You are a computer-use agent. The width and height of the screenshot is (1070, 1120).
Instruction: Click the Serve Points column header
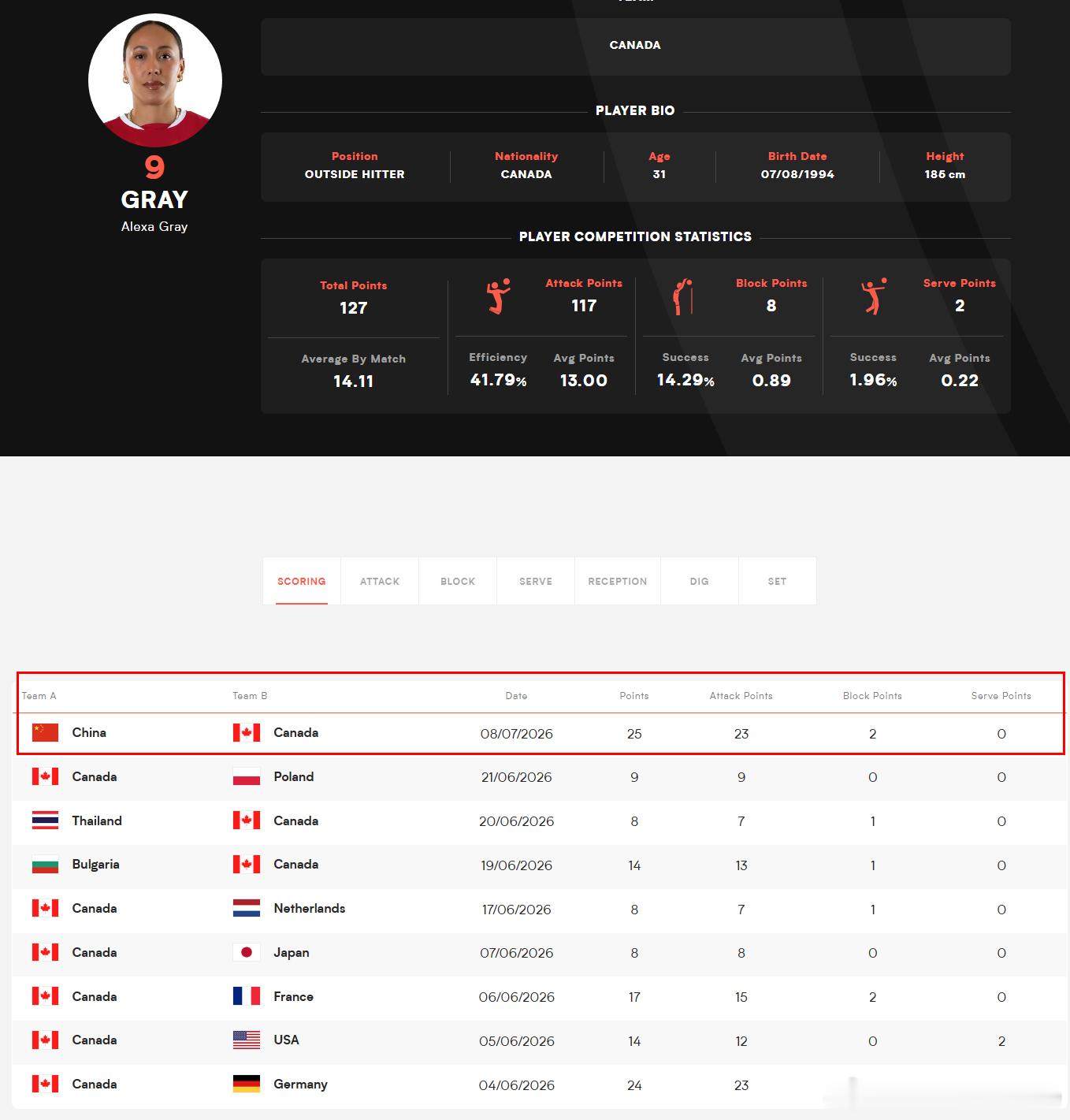coord(1001,696)
